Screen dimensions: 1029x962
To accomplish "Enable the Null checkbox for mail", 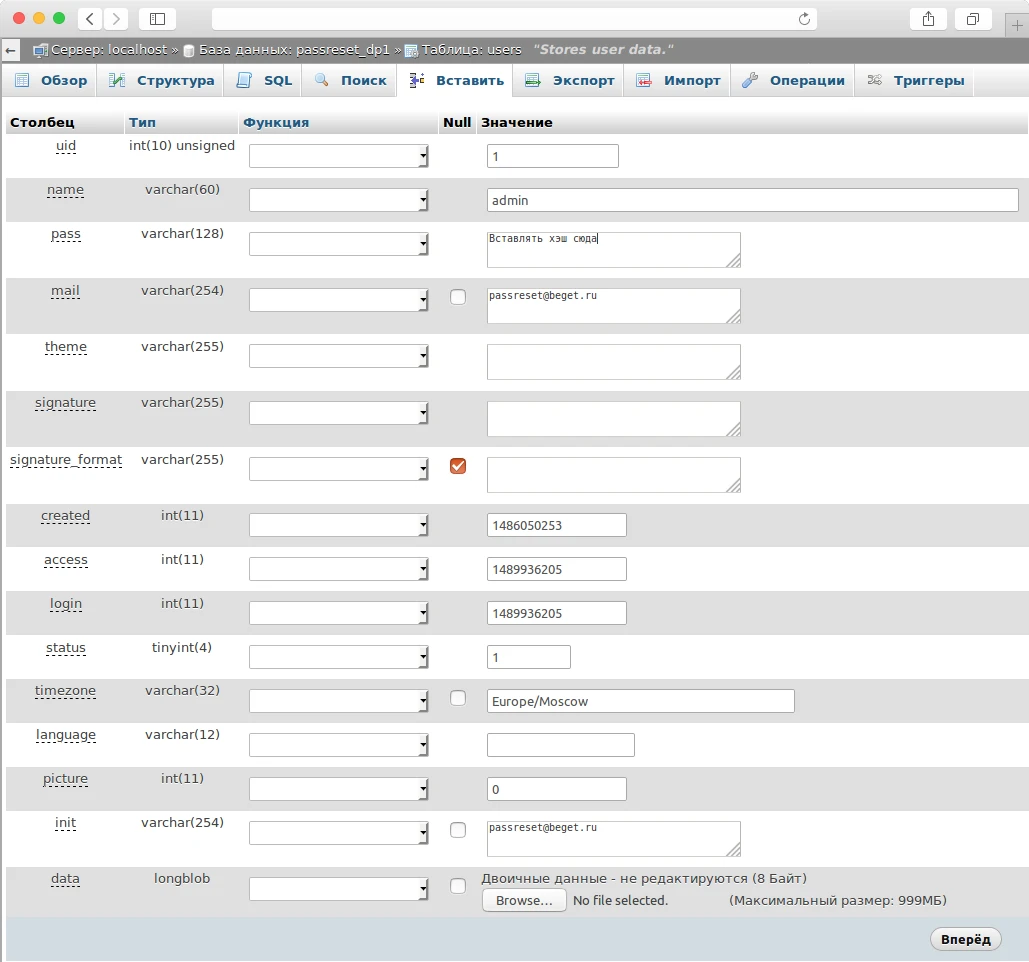I will pyautogui.click(x=458, y=297).
